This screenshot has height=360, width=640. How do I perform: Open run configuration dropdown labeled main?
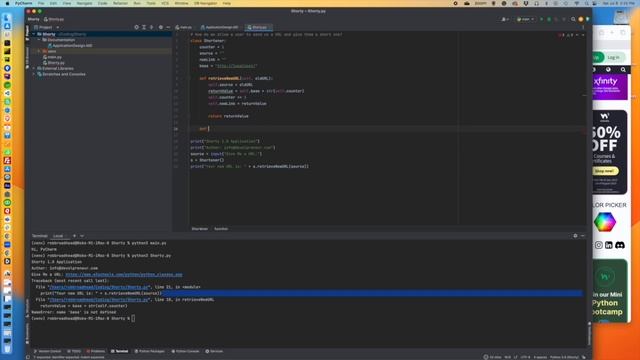coord(525,19)
